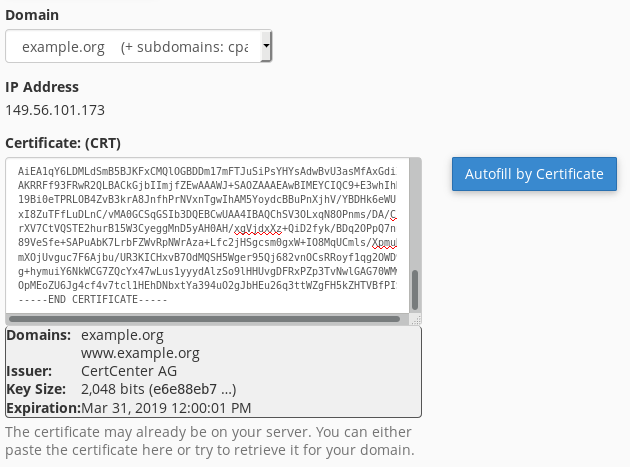The height and width of the screenshot is (467, 630).
Task: Click the vertical scrollbar track above thumb
Action: coord(415,215)
